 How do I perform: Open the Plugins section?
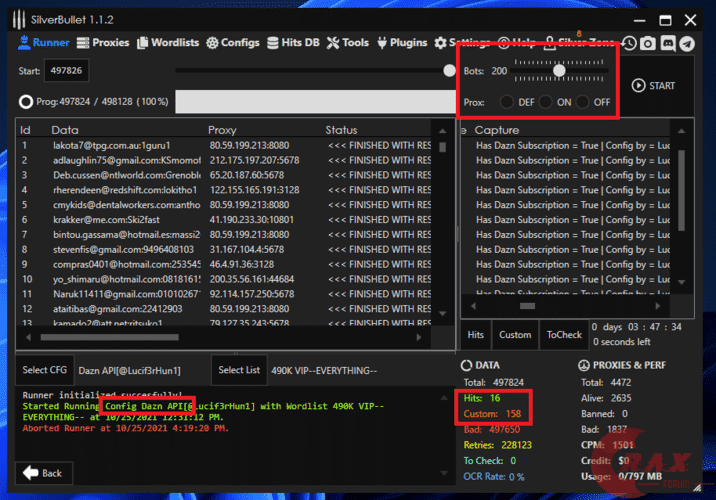coord(402,43)
